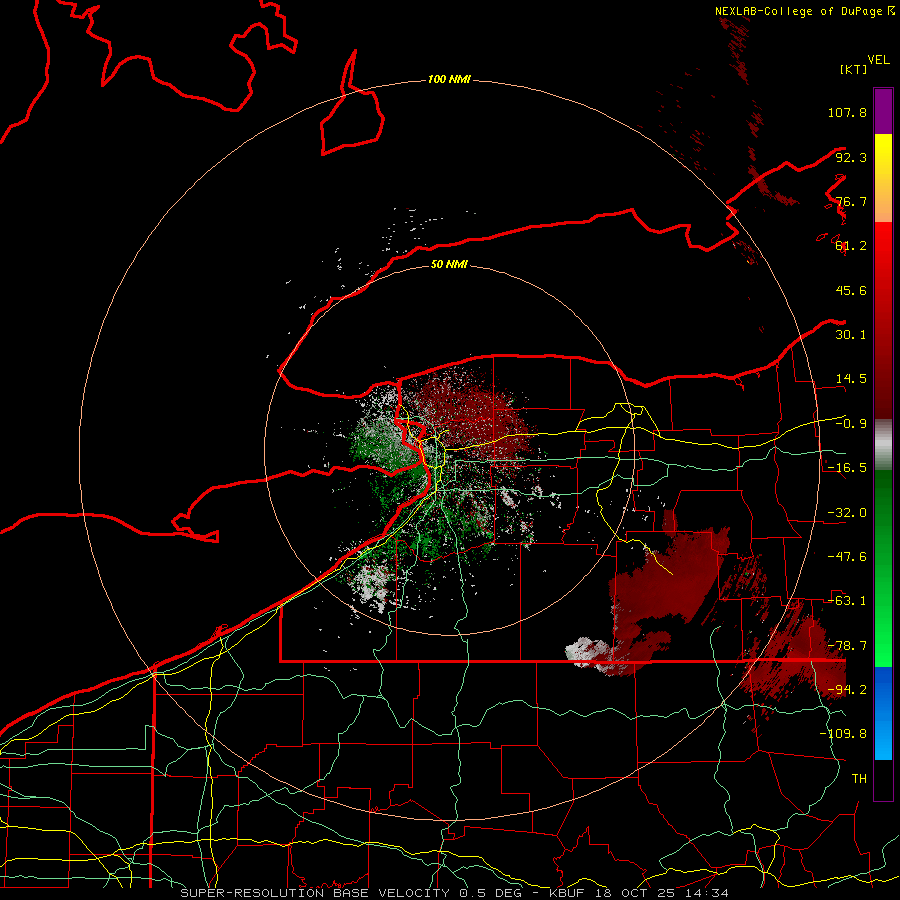Click the 45.6 velocity scale value
This screenshot has height=900, width=900.
click(x=851, y=290)
